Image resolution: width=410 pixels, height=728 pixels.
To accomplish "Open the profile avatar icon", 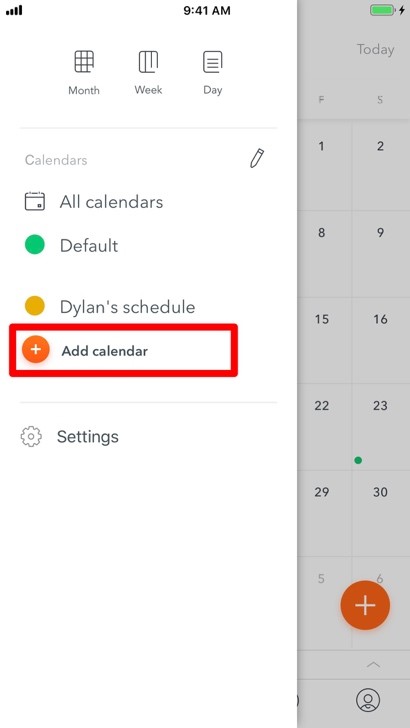I will pos(368,700).
